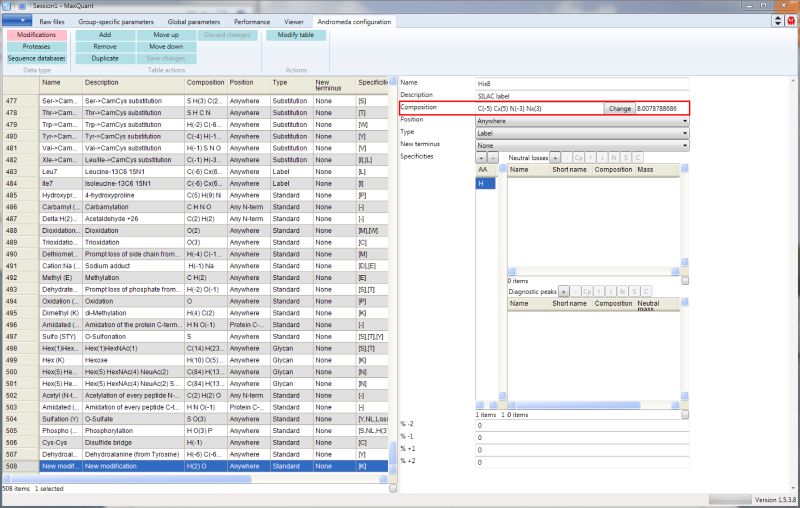Screen dimensions: 800x508
Task: Click the Modify table button
Action: [x=296, y=35]
